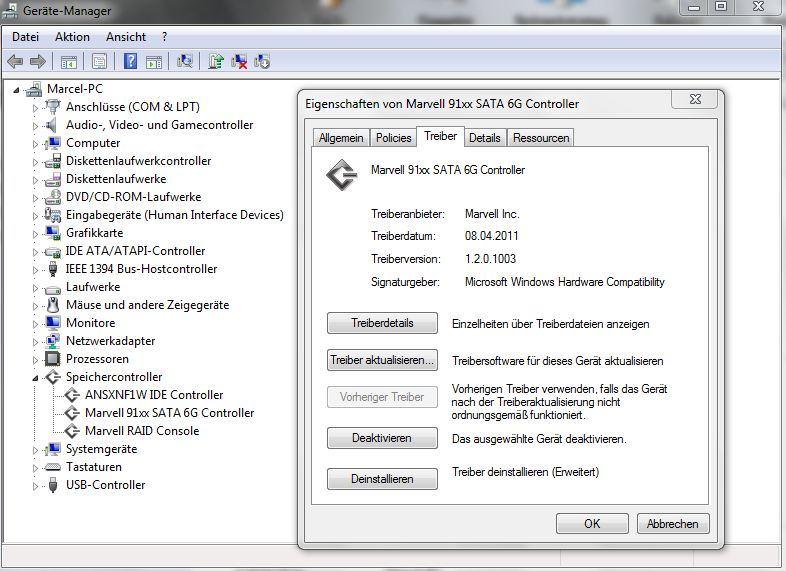Click the Prozessoren chip icon

click(53, 359)
